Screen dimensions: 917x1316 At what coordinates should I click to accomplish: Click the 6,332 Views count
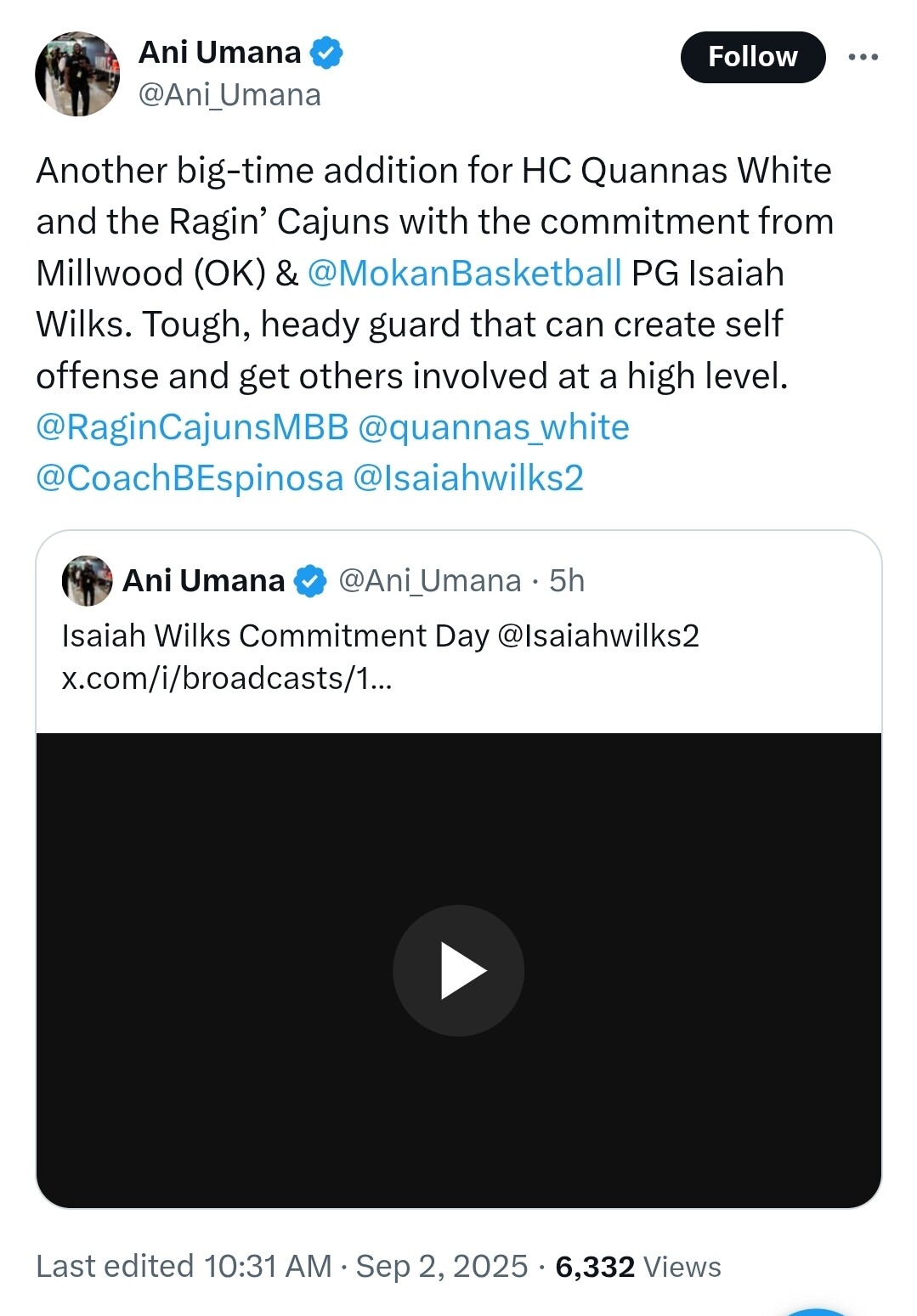[x=637, y=1267]
